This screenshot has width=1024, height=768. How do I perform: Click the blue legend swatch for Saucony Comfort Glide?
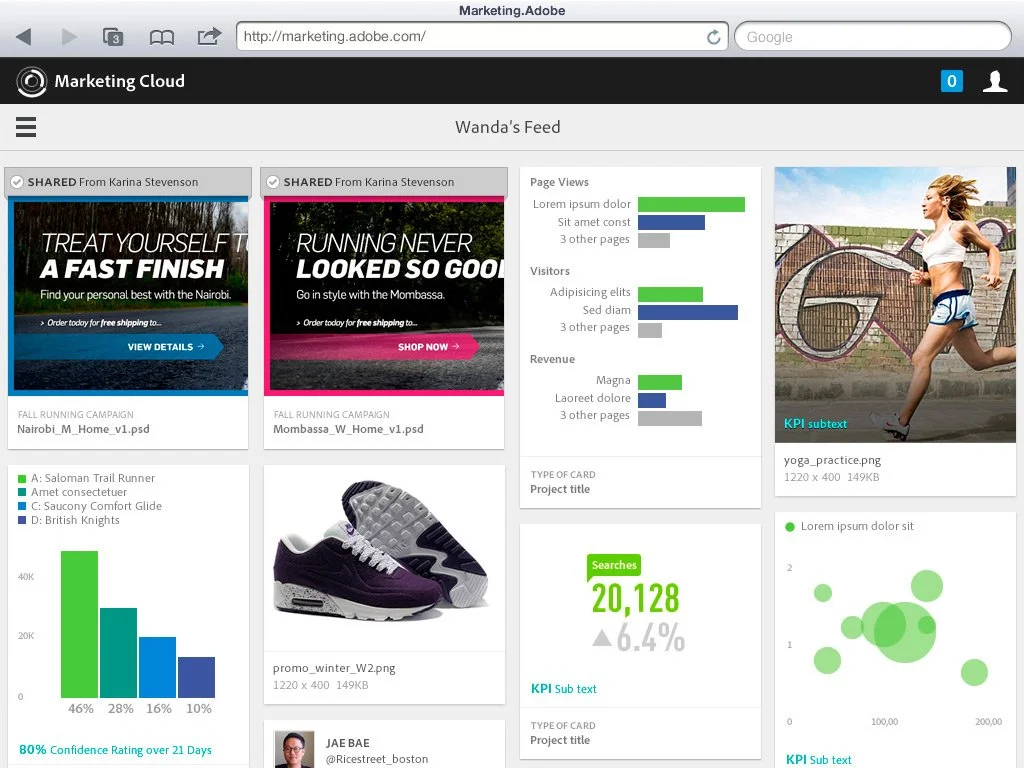point(22,507)
